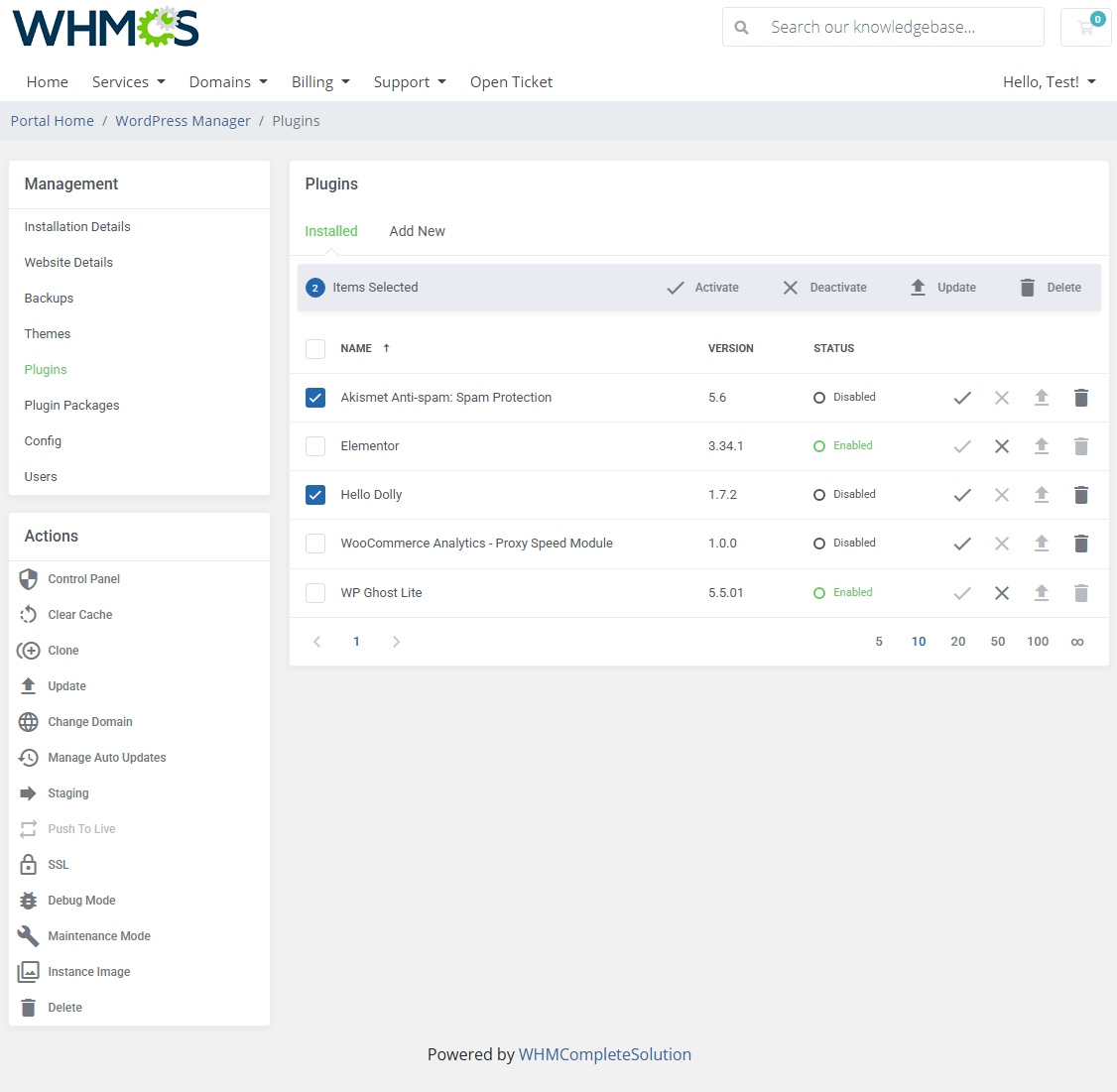The image size is (1117, 1092).
Task: Go to Portal Home via the breadcrumb link
Action: 52,120
